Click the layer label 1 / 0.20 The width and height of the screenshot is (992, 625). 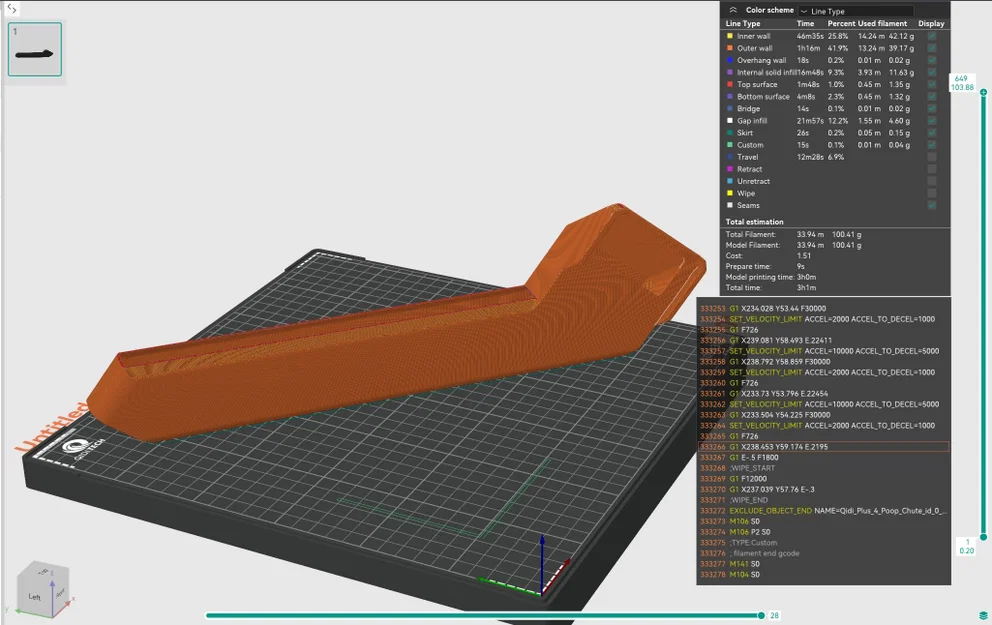(966, 547)
